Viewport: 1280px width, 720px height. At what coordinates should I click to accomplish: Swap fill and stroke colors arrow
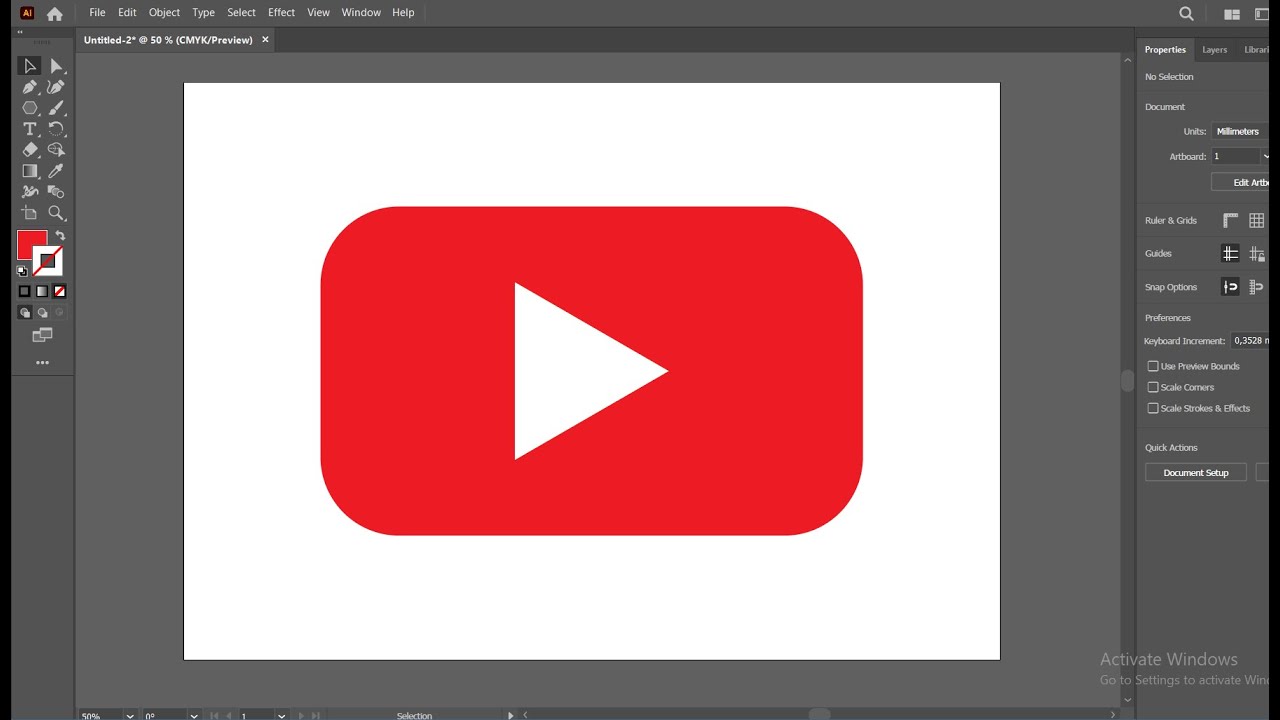(x=60, y=236)
